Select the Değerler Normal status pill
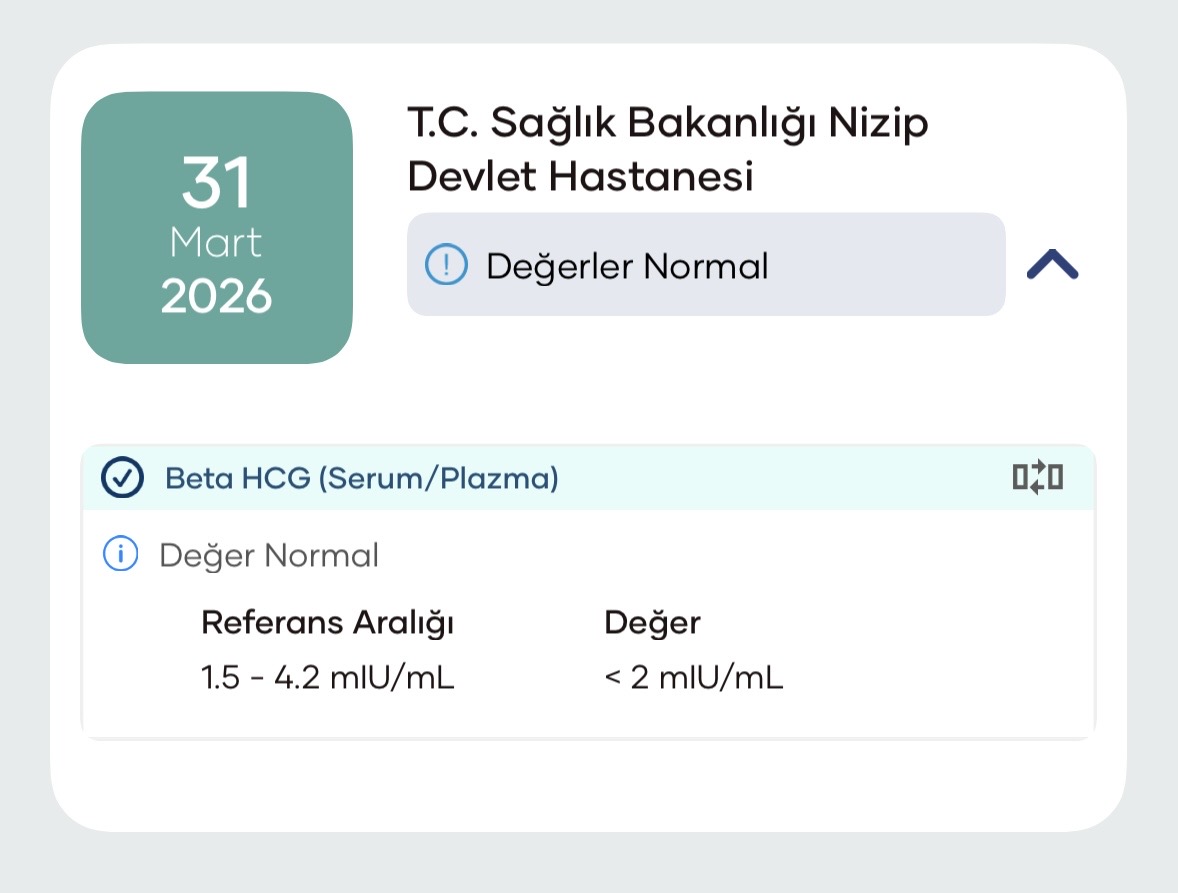 click(x=705, y=265)
